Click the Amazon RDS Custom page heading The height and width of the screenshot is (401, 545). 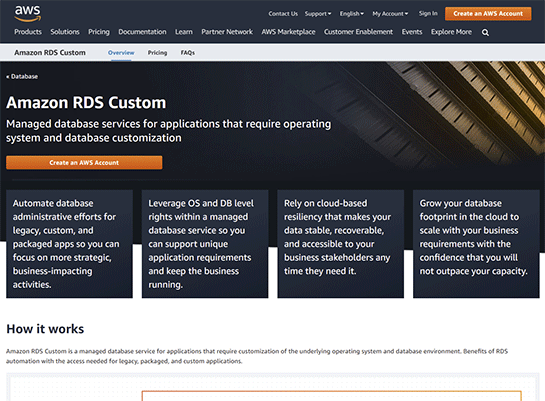pyautogui.click(x=86, y=103)
